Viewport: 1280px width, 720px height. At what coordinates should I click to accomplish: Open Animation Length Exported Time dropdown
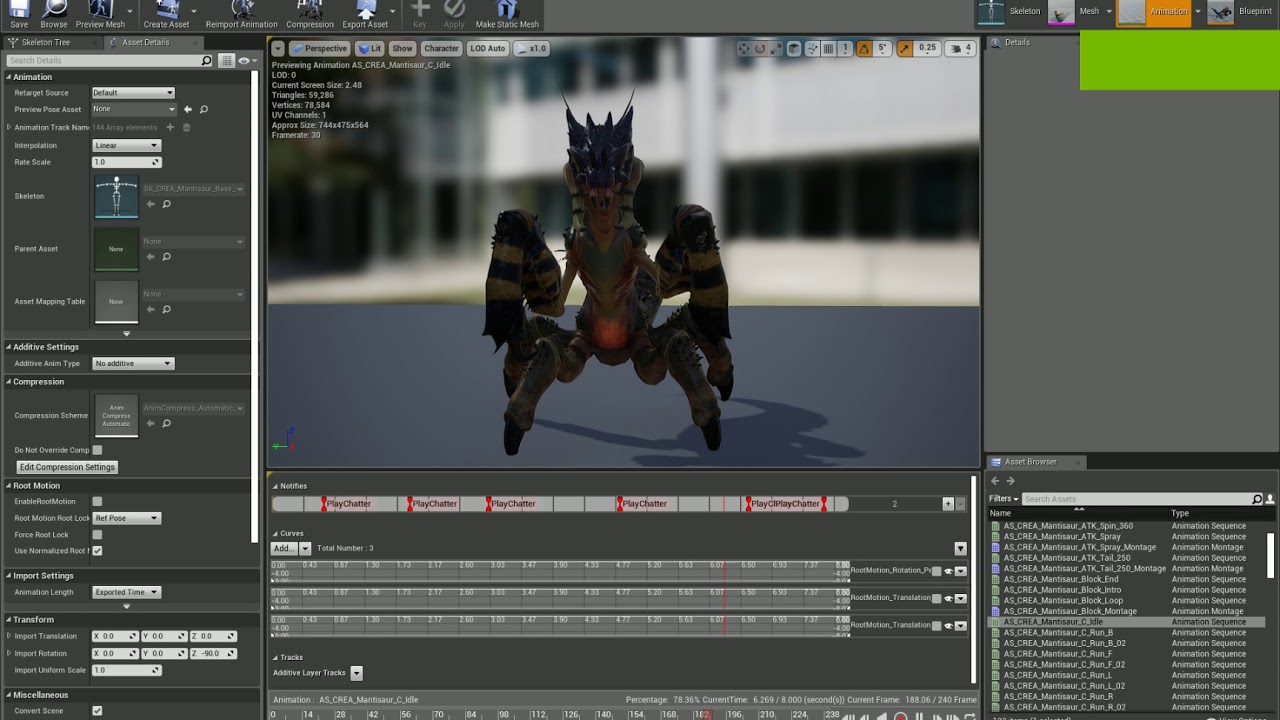point(126,592)
